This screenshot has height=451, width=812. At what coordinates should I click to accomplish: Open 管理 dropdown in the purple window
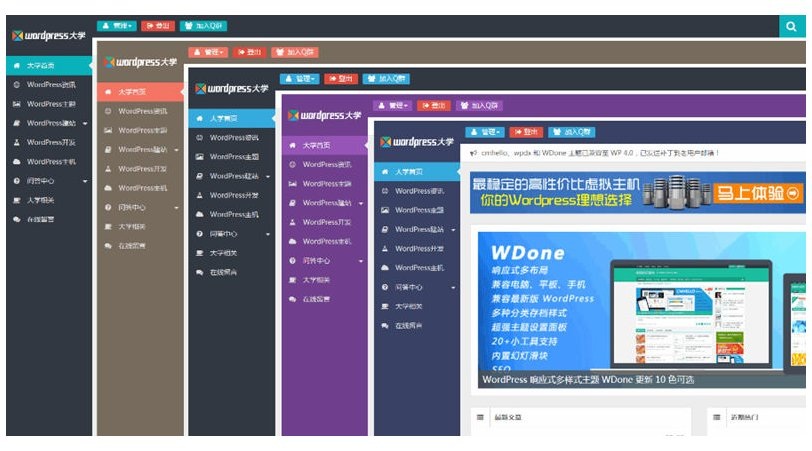393,106
